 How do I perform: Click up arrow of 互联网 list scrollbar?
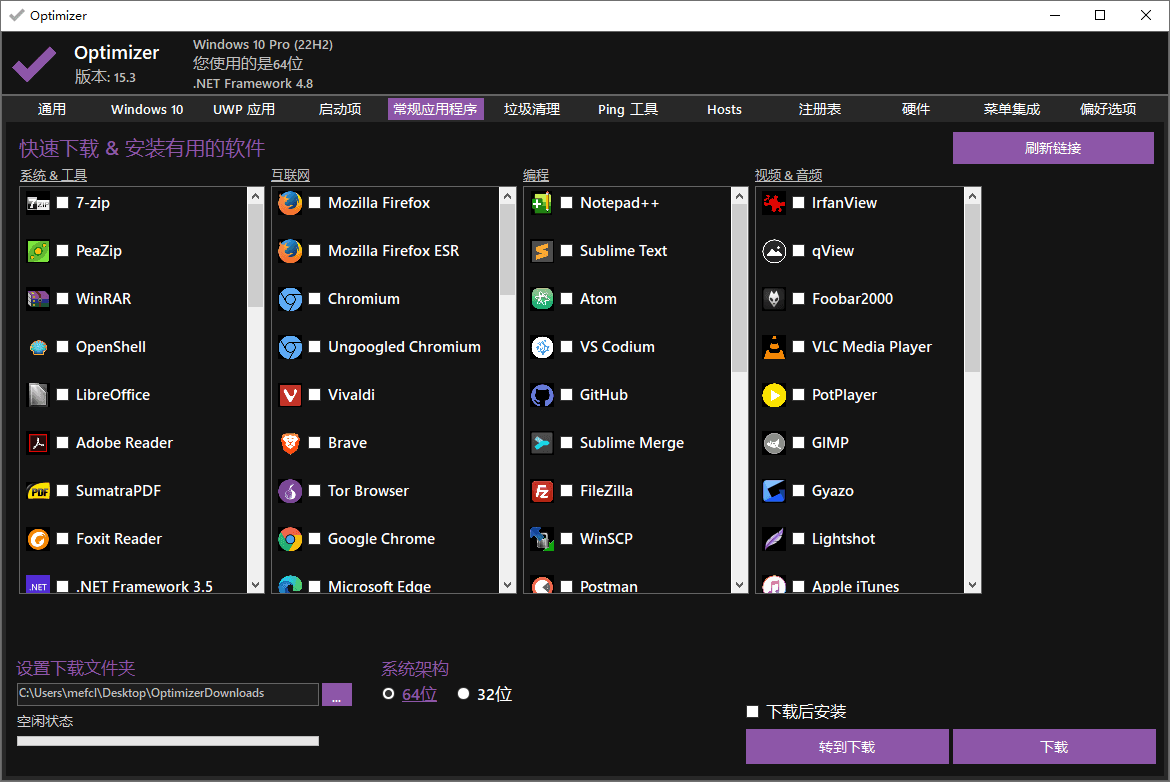tap(508, 196)
